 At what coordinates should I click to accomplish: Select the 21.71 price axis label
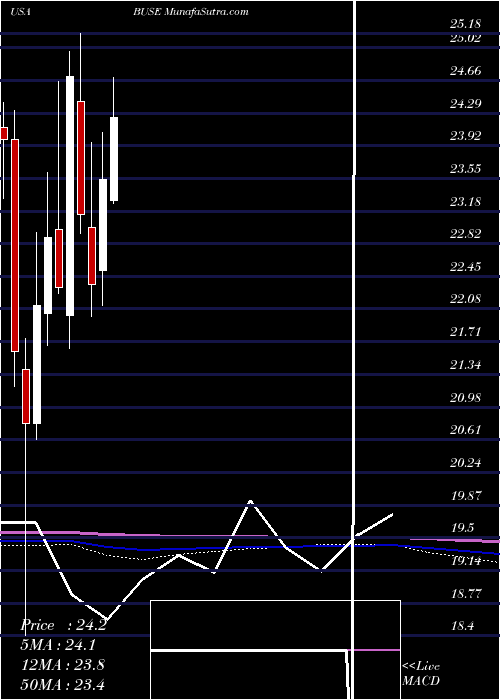tap(465, 332)
